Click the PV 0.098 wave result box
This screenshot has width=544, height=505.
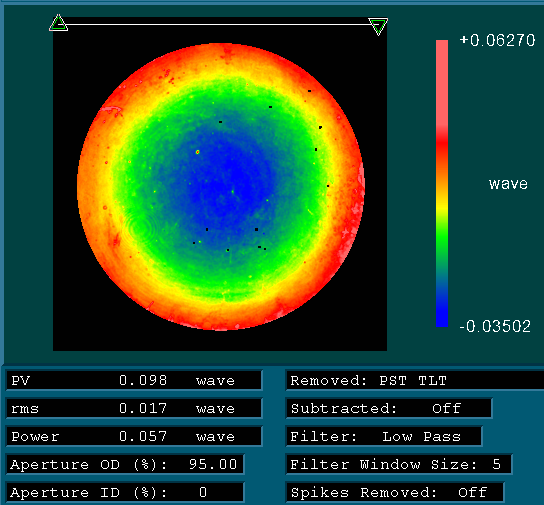coord(134,380)
